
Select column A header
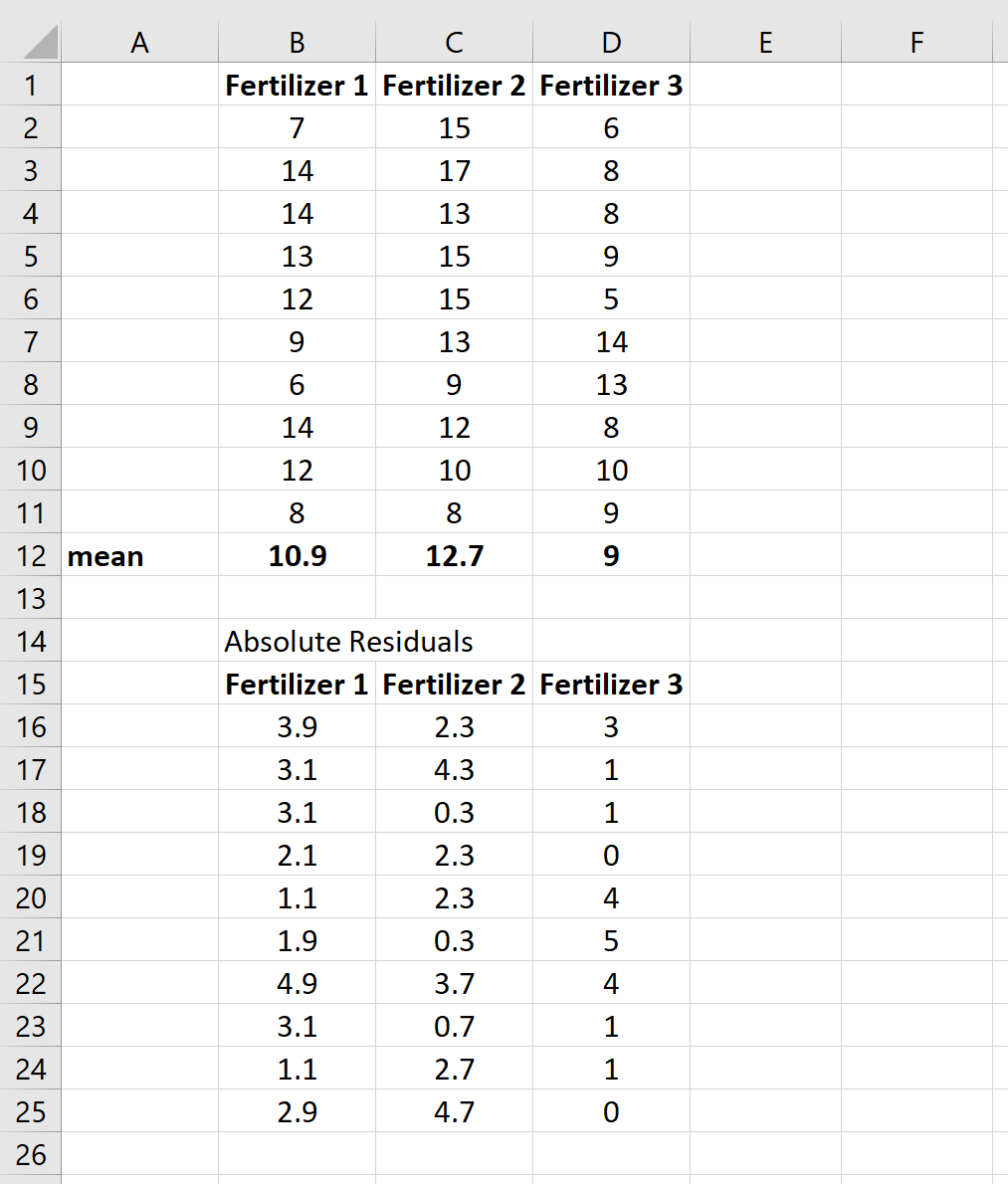click(x=139, y=42)
